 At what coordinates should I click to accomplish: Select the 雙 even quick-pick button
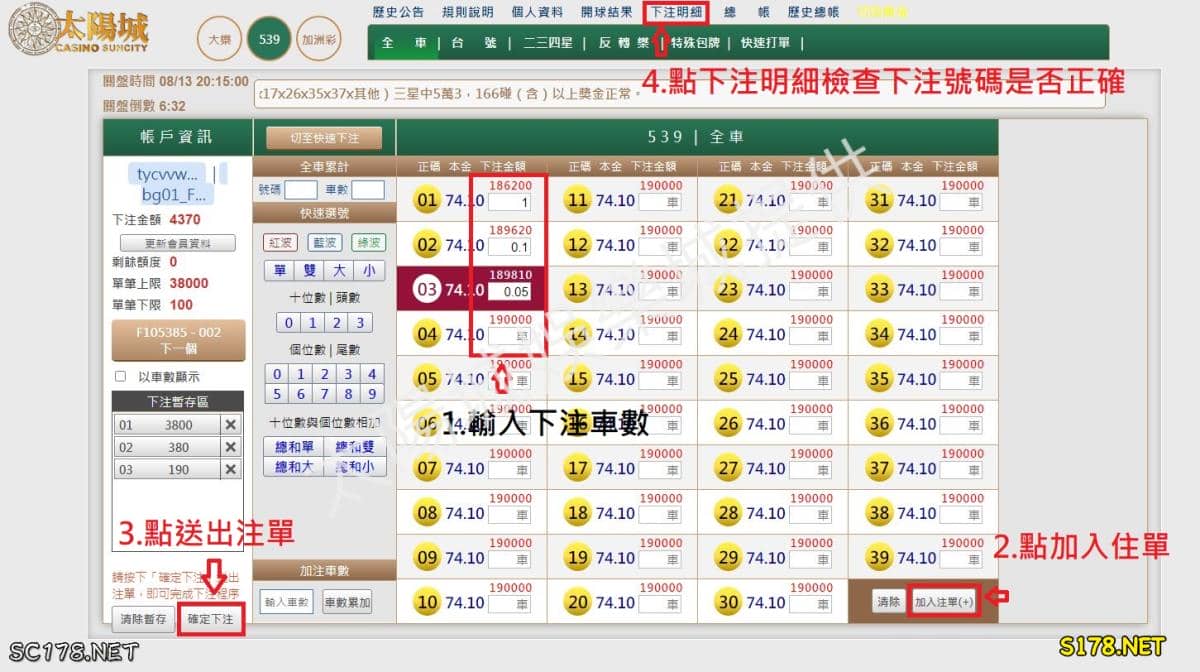(x=310, y=270)
